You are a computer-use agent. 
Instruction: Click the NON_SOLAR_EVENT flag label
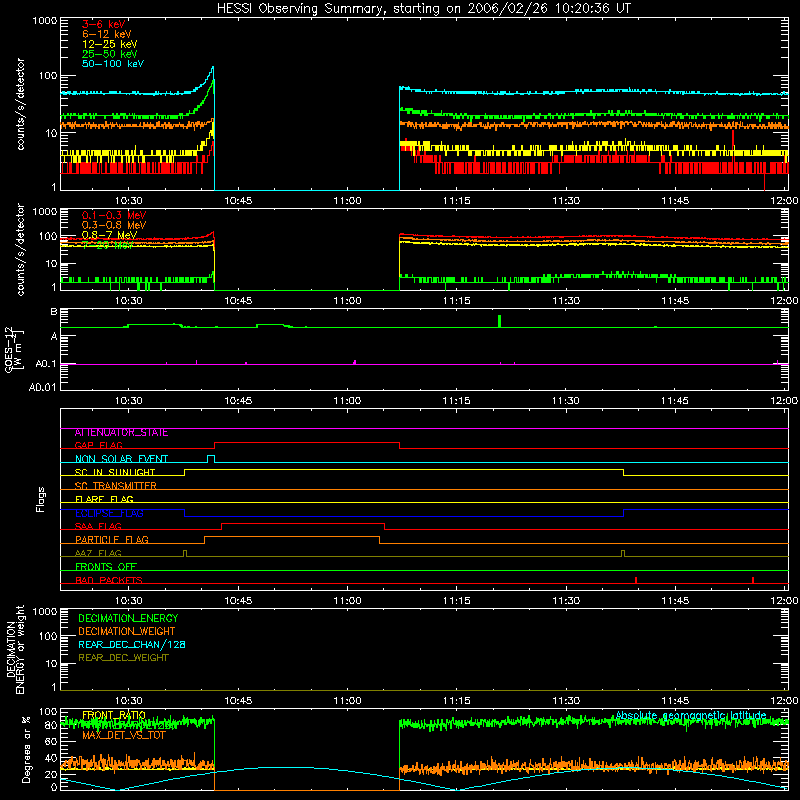pyautogui.click(x=121, y=459)
